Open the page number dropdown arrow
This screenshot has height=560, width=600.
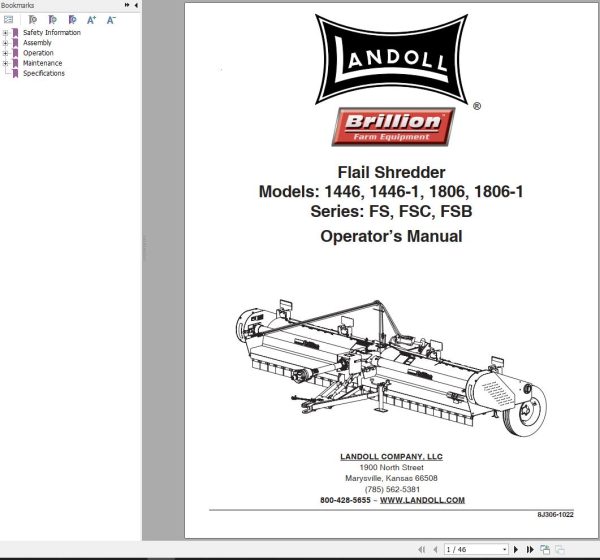(x=505, y=550)
